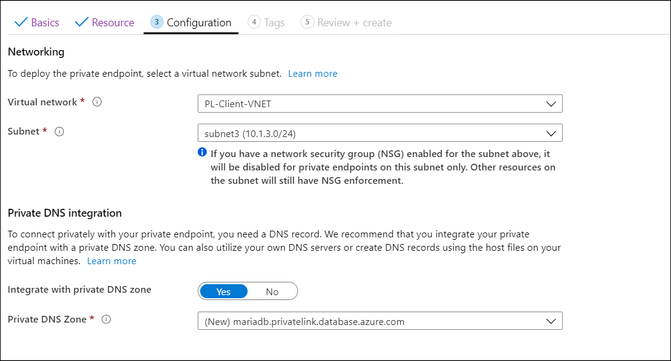Switch to the Basics tab

[x=37, y=22]
